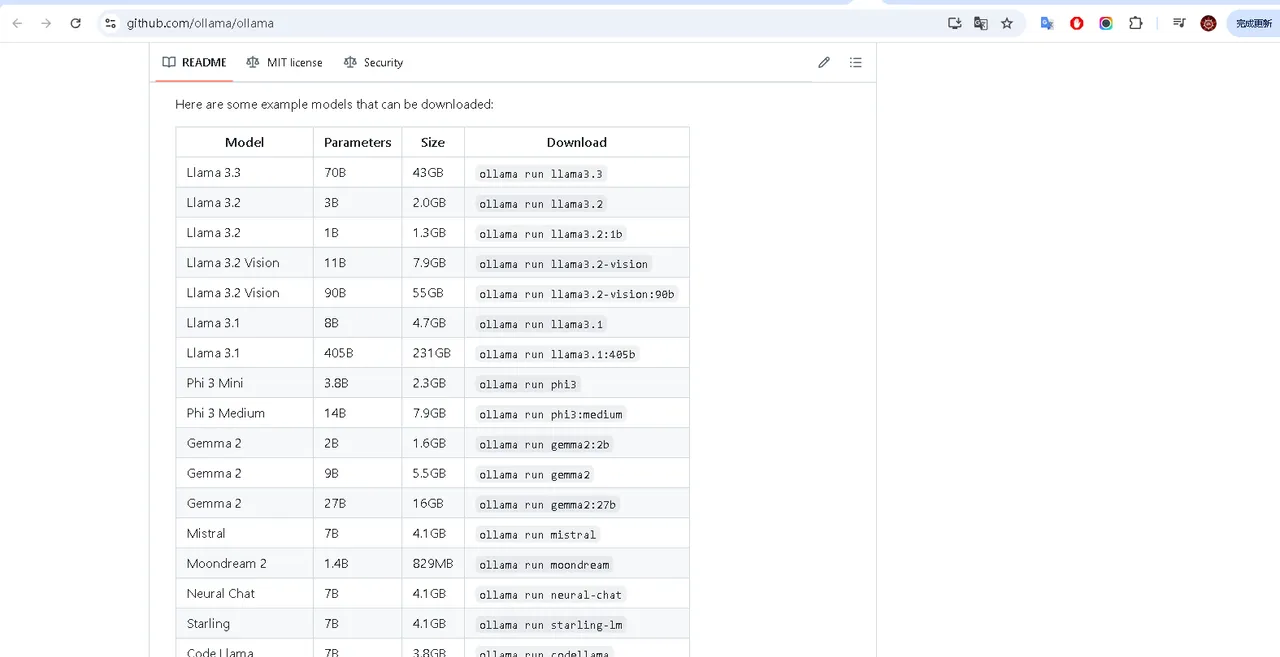Click the Download column header
The height and width of the screenshot is (657, 1280).
577,142
